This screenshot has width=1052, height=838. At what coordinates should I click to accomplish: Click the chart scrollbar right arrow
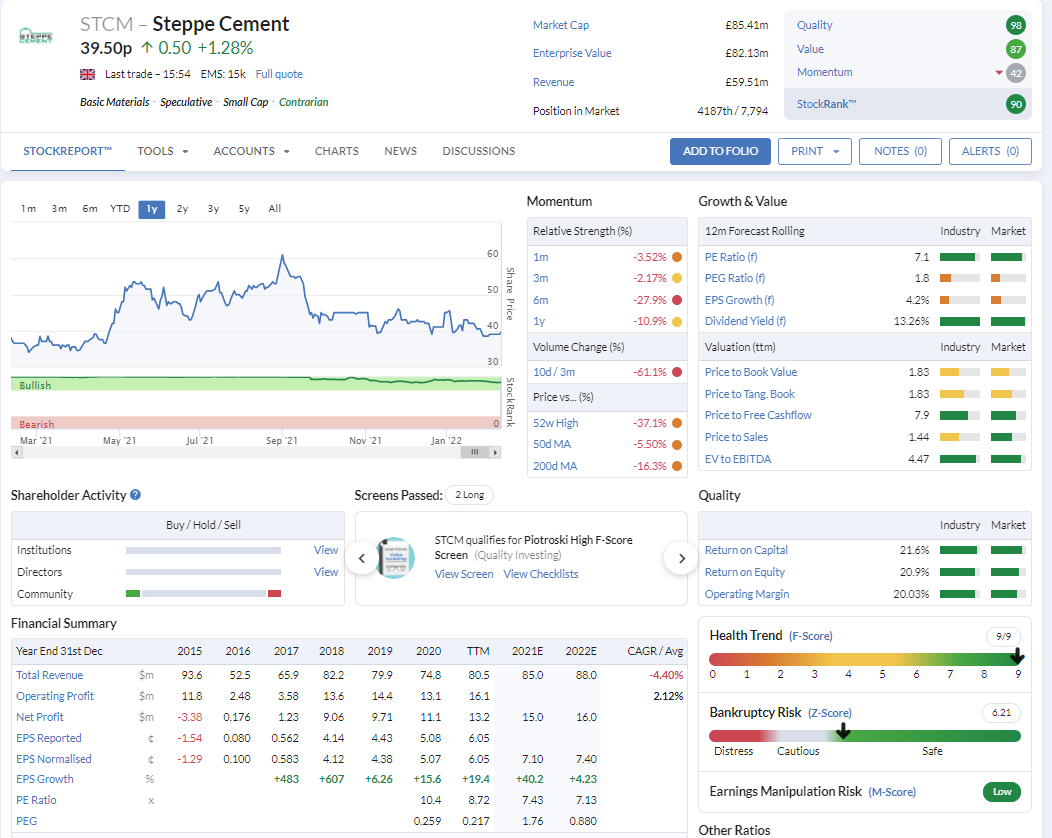click(495, 452)
